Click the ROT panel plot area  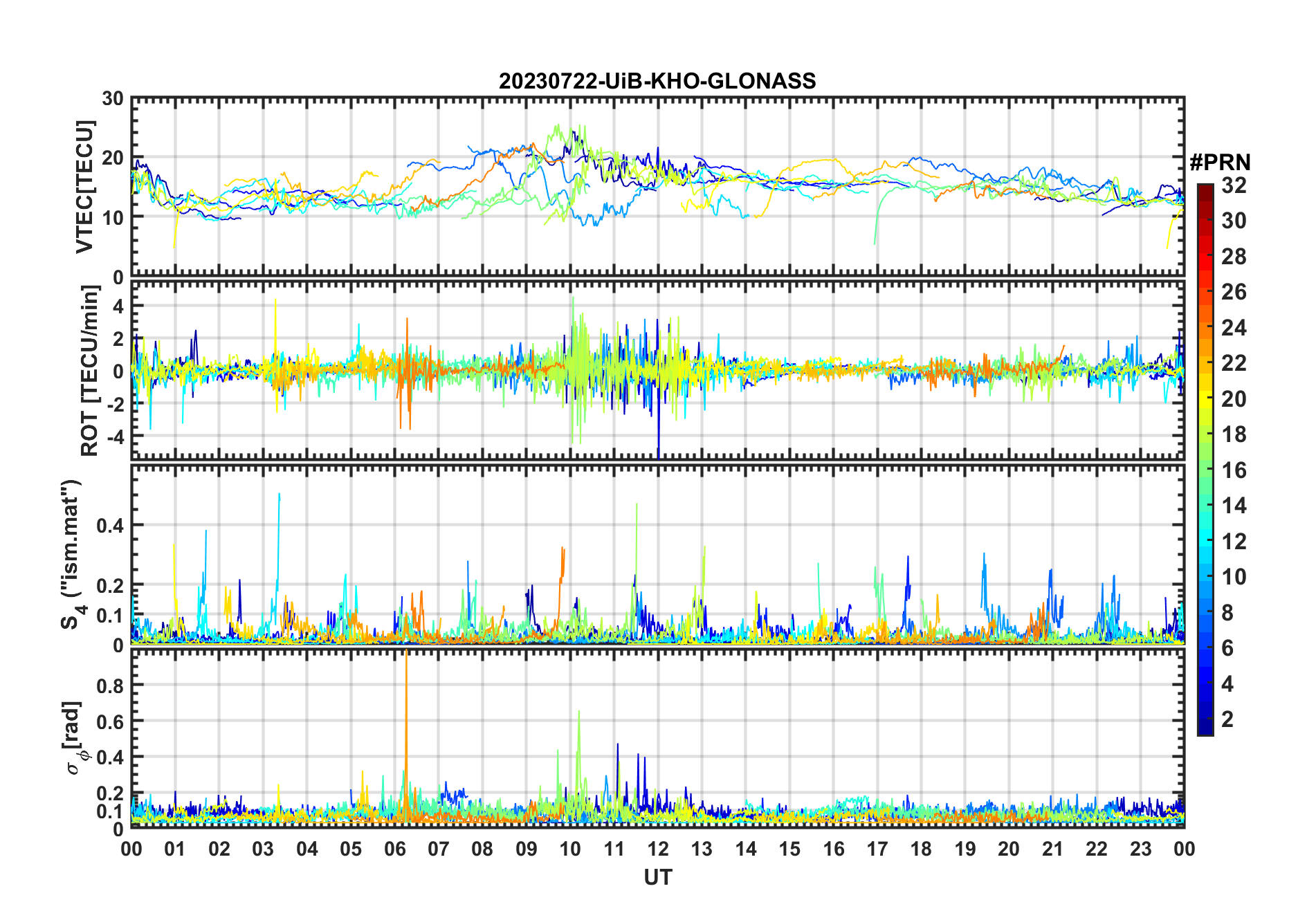tap(658, 370)
